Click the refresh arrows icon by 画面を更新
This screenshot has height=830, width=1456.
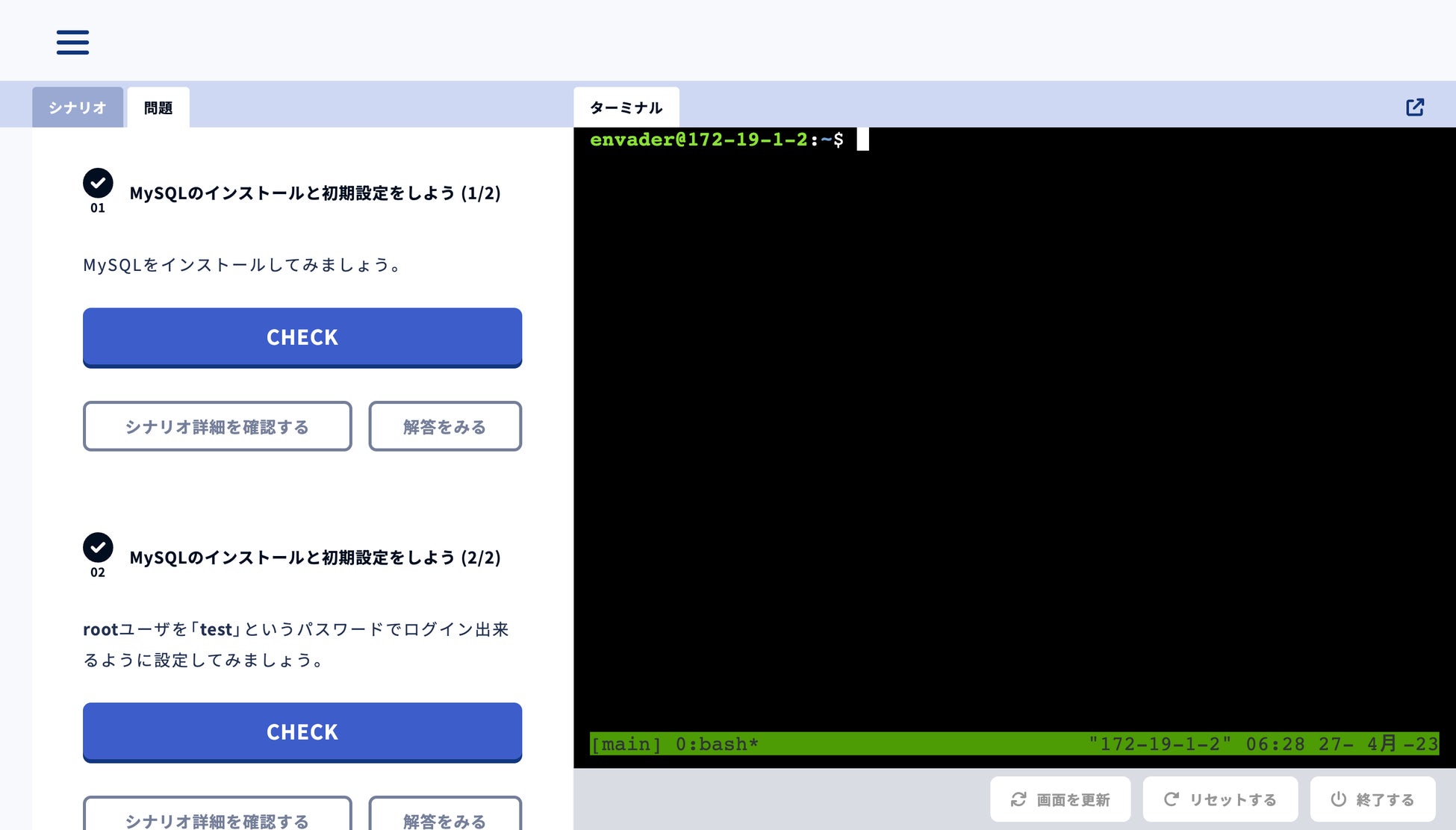click(1018, 799)
